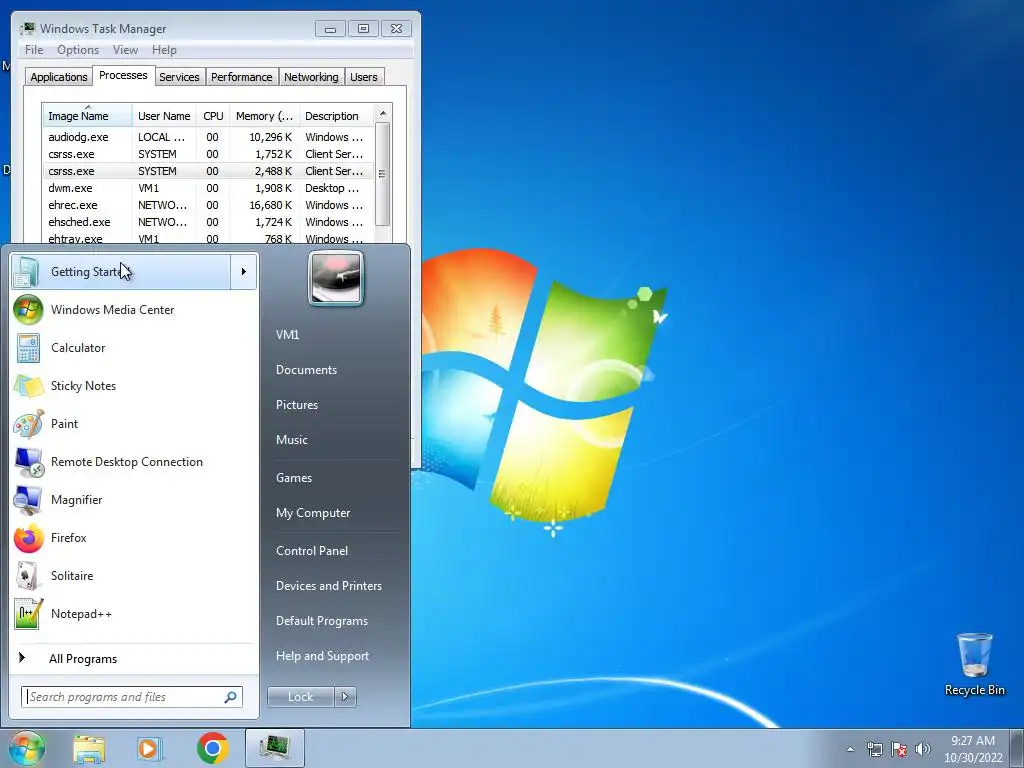Open Windows Explorer taskbar icon

click(x=89, y=748)
